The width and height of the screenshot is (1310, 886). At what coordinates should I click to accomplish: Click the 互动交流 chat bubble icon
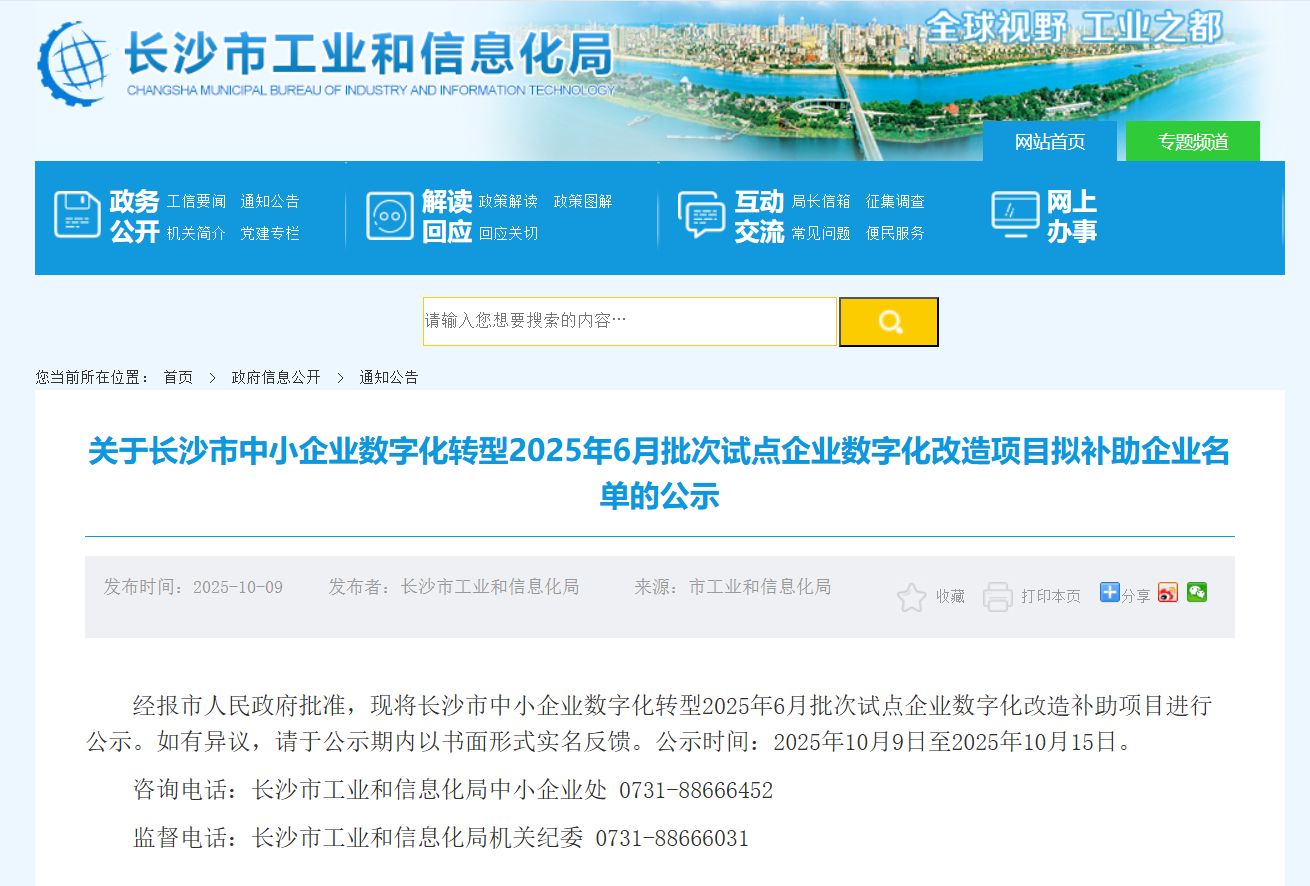(x=701, y=215)
